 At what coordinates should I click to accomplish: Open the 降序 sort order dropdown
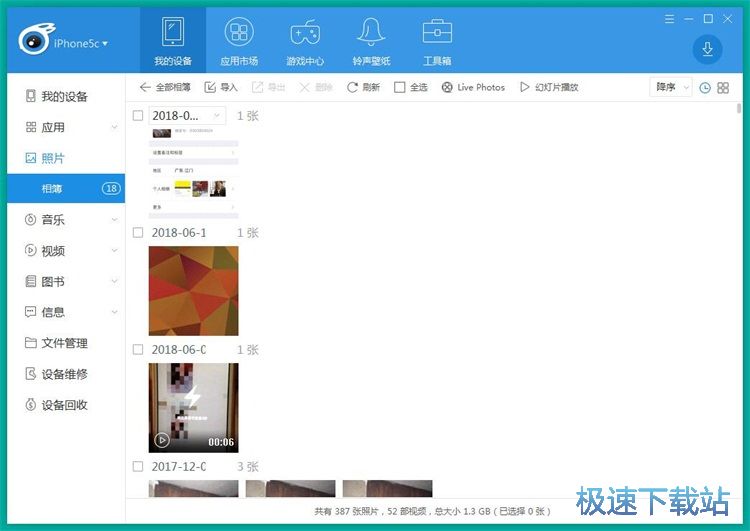(x=670, y=88)
